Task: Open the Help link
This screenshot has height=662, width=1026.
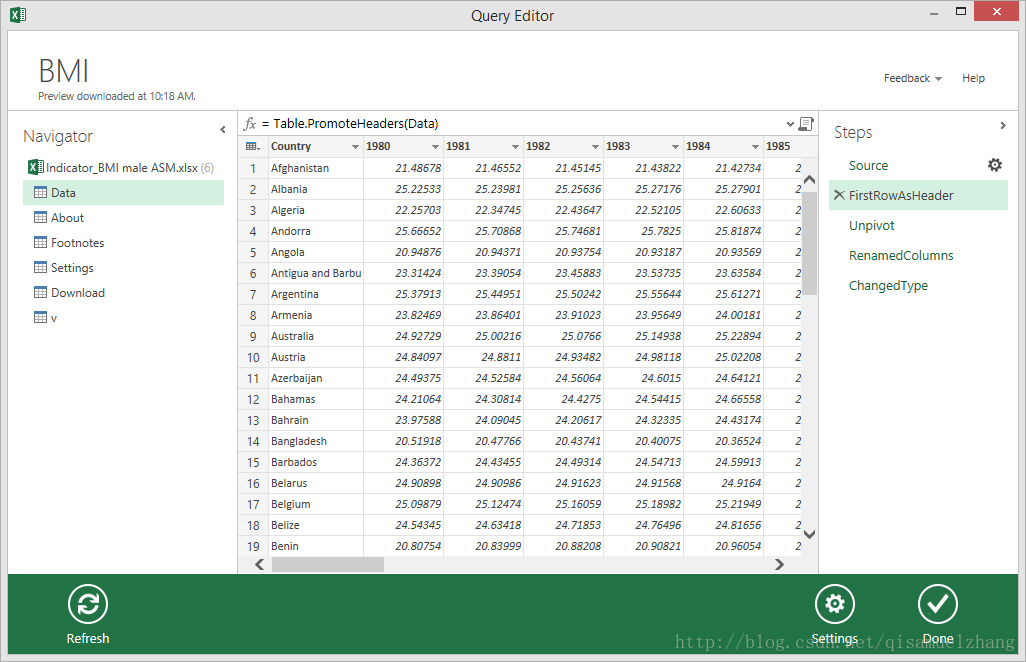Action: [973, 78]
